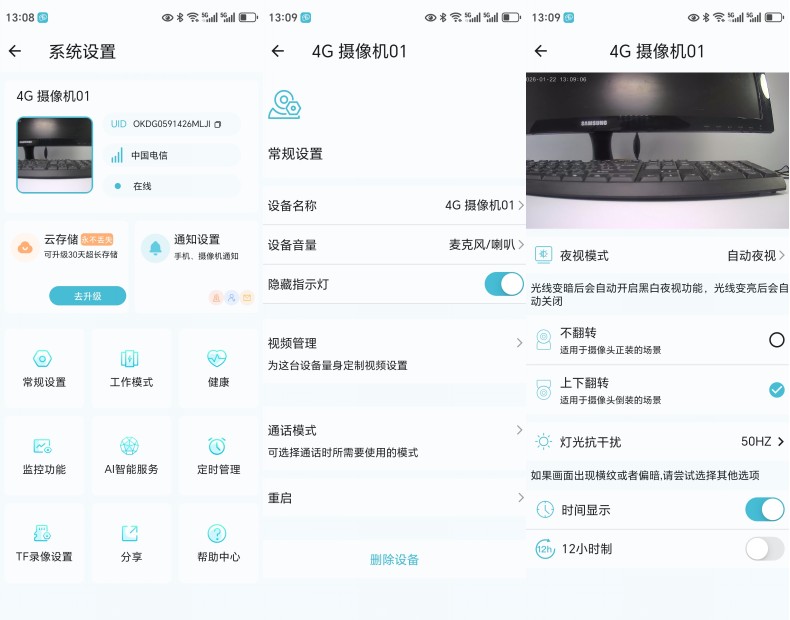The image size is (790, 620).
Task: Toggle the 隐藏指示灯 switch
Action: pos(504,284)
